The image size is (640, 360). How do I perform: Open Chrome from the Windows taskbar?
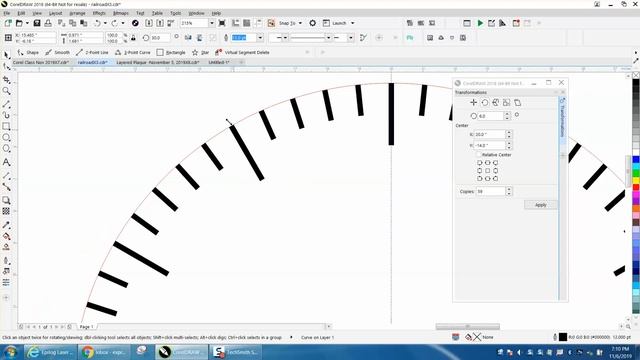[x=104, y=352]
